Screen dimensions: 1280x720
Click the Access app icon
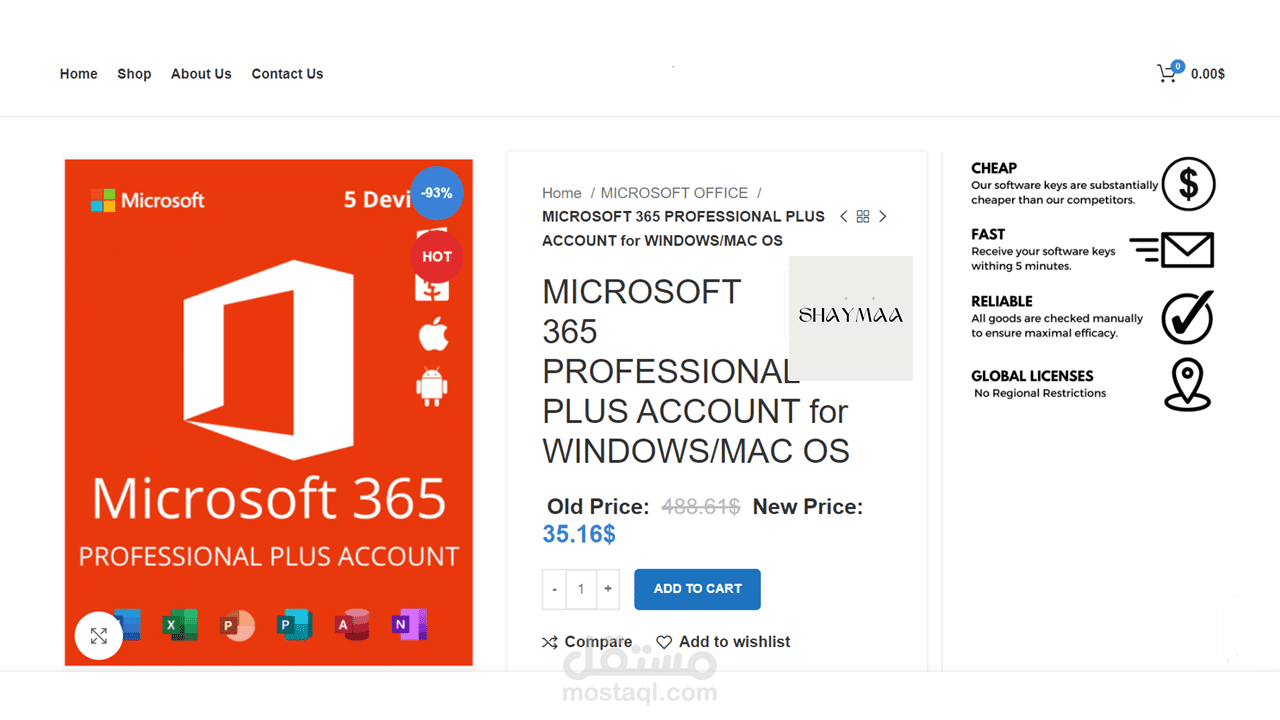[x=352, y=625]
